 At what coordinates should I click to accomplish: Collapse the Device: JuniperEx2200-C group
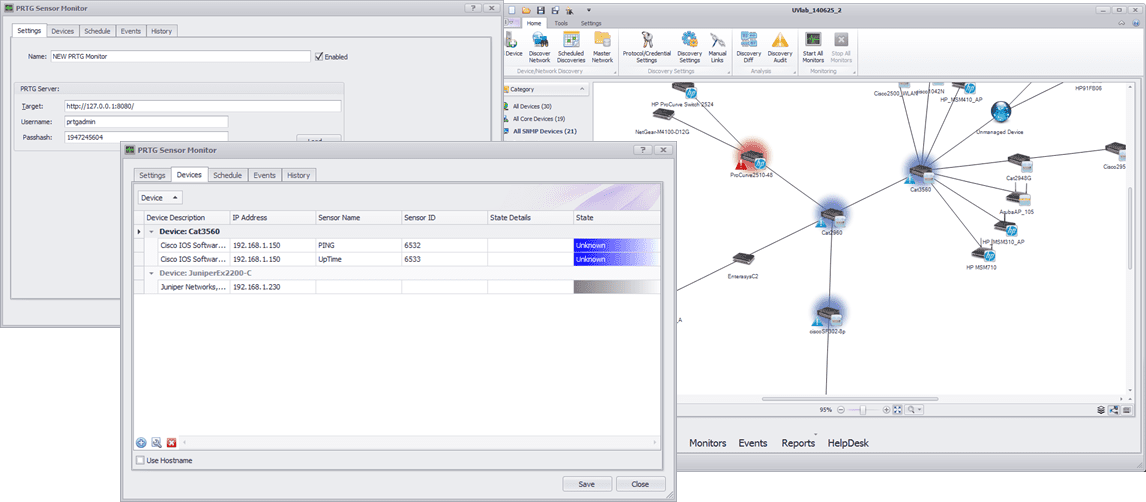click(152, 273)
